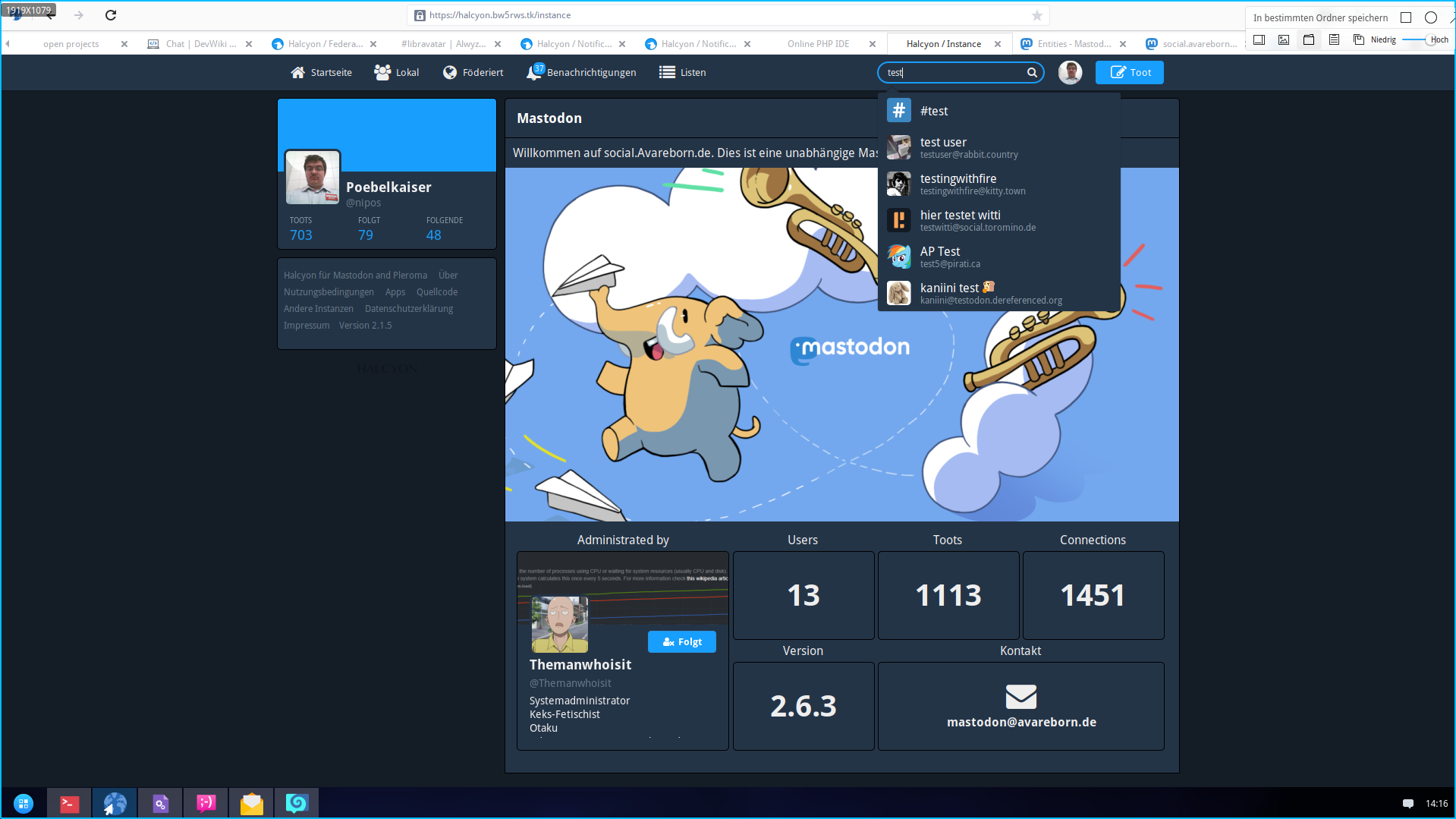Image resolution: width=1456 pixels, height=819 pixels.
Task: Click the bookmark star in address bar
Action: (1036, 15)
